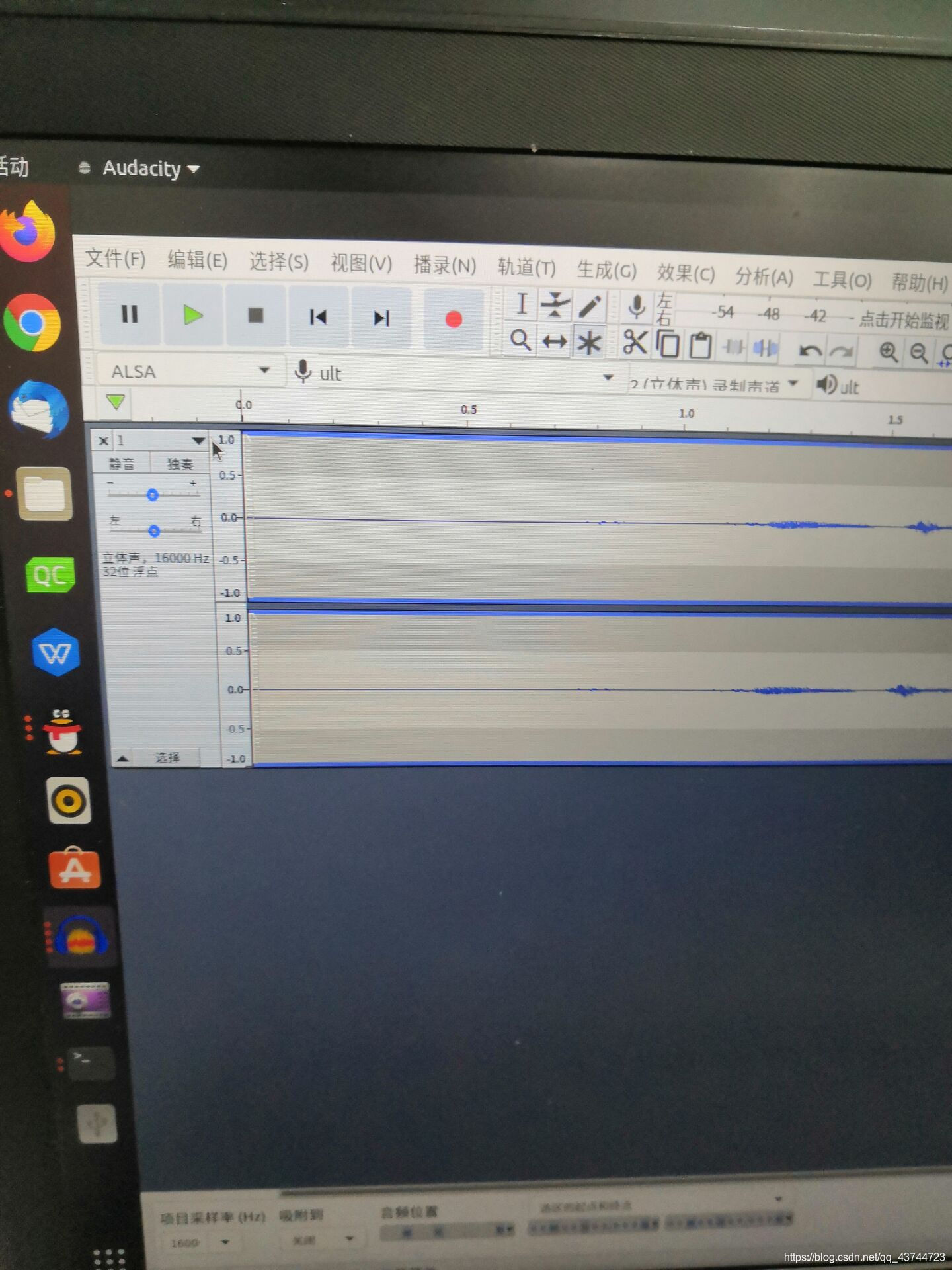952x1270 pixels.
Task: Skip to end of the project
Action: tap(381, 319)
